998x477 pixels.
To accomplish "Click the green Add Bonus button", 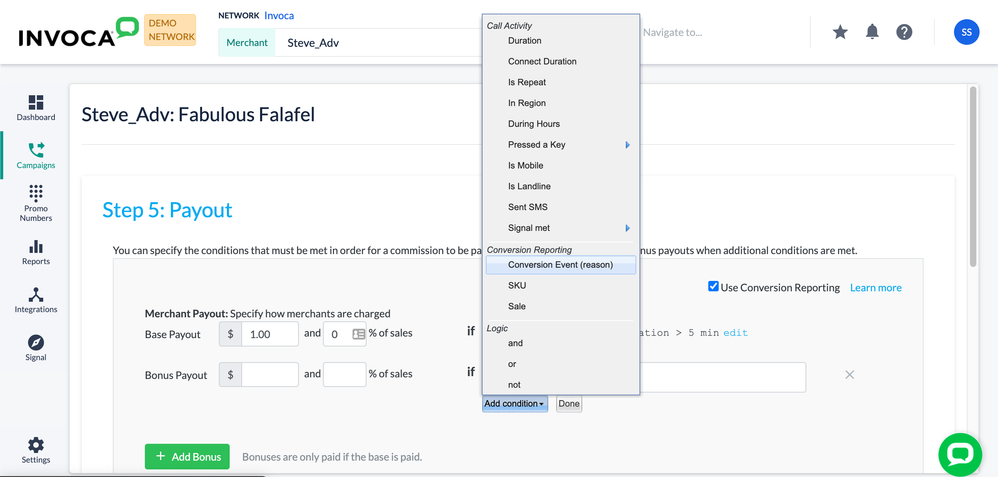I will 187,457.
